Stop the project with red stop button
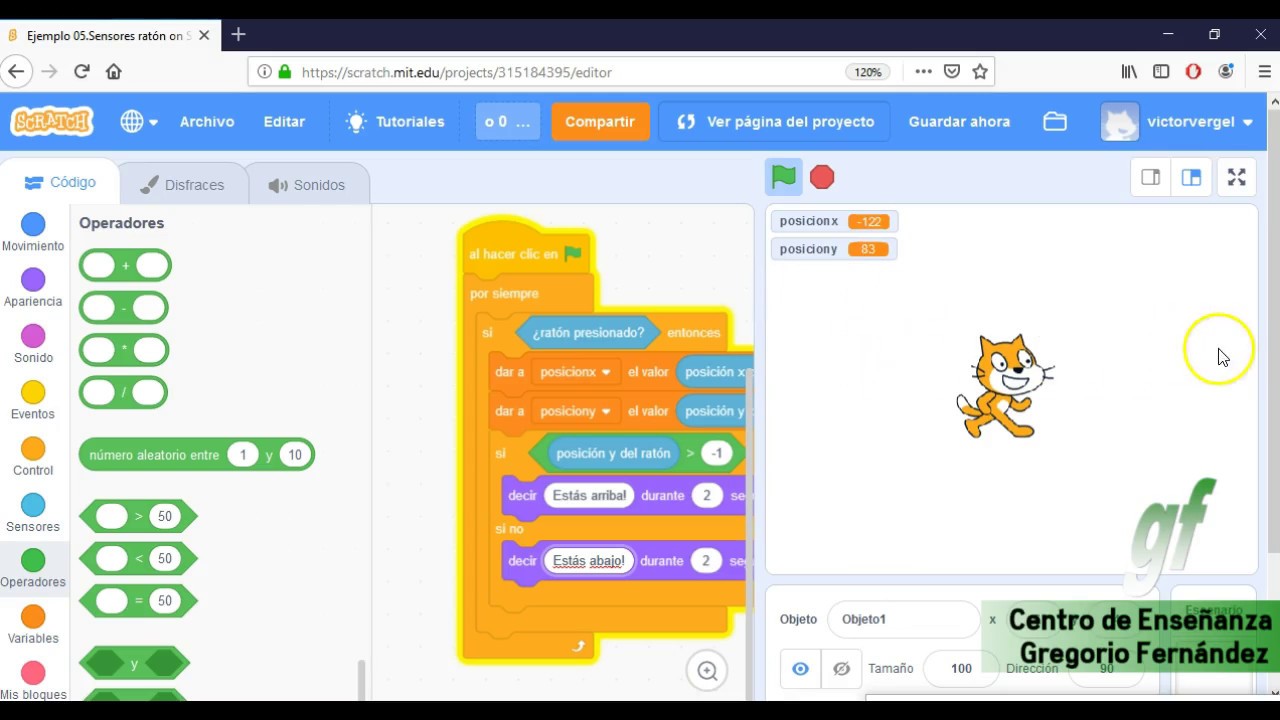The width and height of the screenshot is (1280, 720). pyautogui.click(x=822, y=177)
